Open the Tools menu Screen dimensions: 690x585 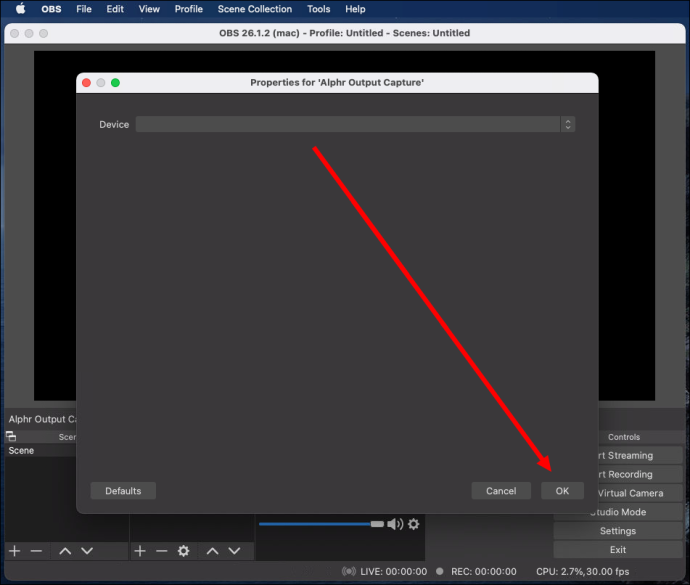pos(319,9)
